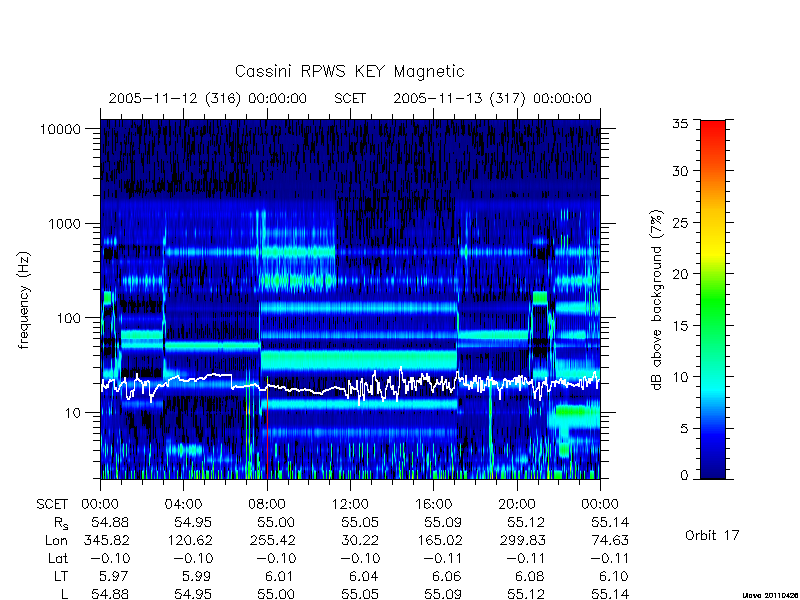Viewport: 800px width, 600px height.
Task: Select longitude value 30.22
Action: point(360,540)
